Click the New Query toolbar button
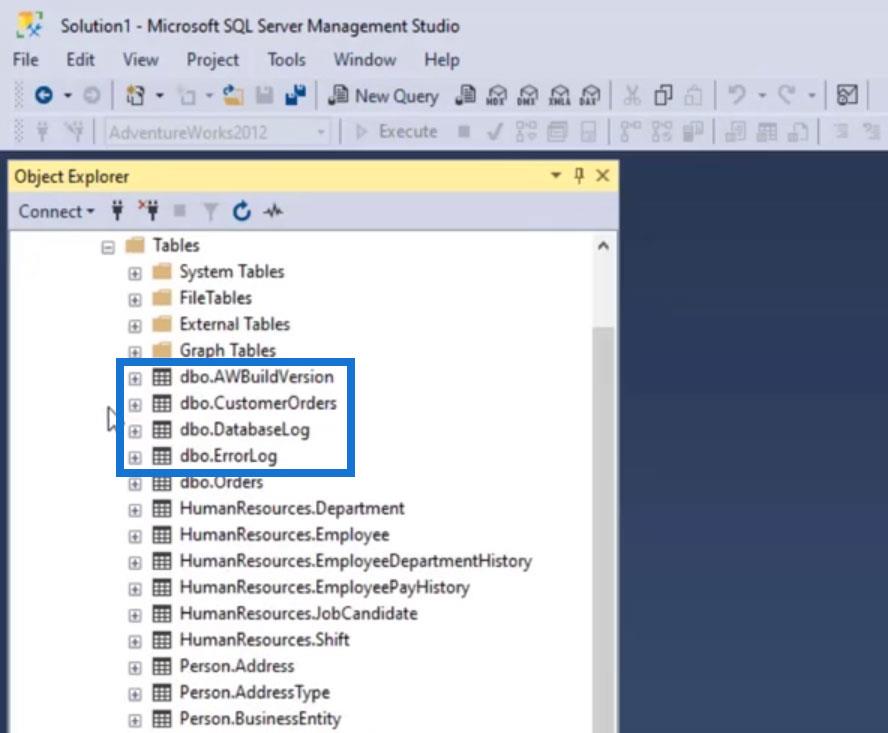This screenshot has width=888, height=733. click(384, 96)
